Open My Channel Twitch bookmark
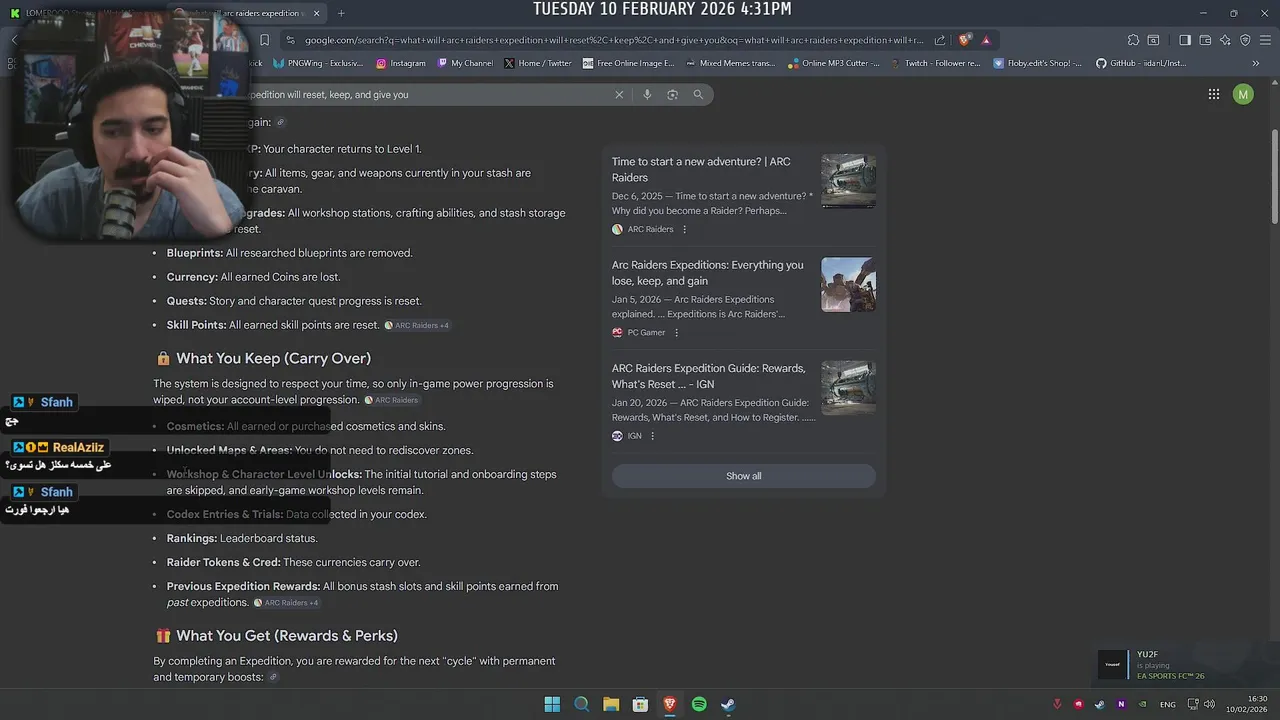 click(x=465, y=63)
